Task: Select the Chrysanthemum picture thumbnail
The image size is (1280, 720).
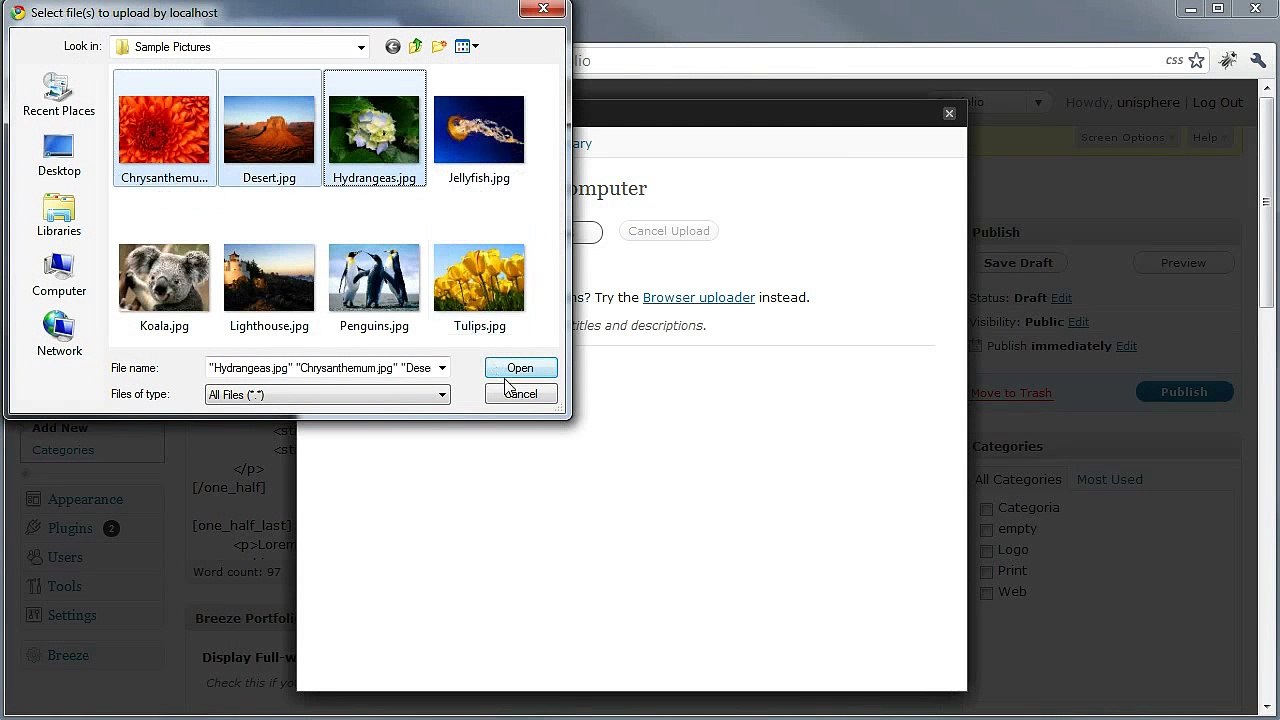Action: 164,129
